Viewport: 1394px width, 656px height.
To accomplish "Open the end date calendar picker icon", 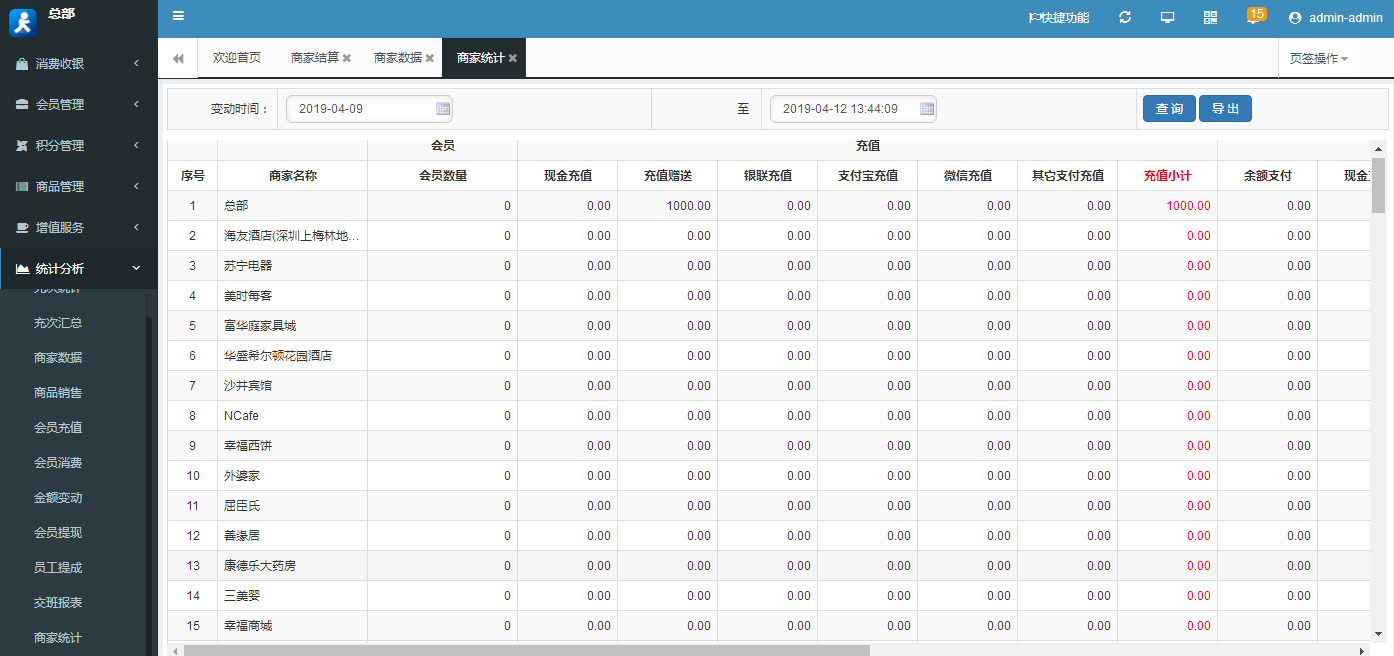I will coord(927,109).
